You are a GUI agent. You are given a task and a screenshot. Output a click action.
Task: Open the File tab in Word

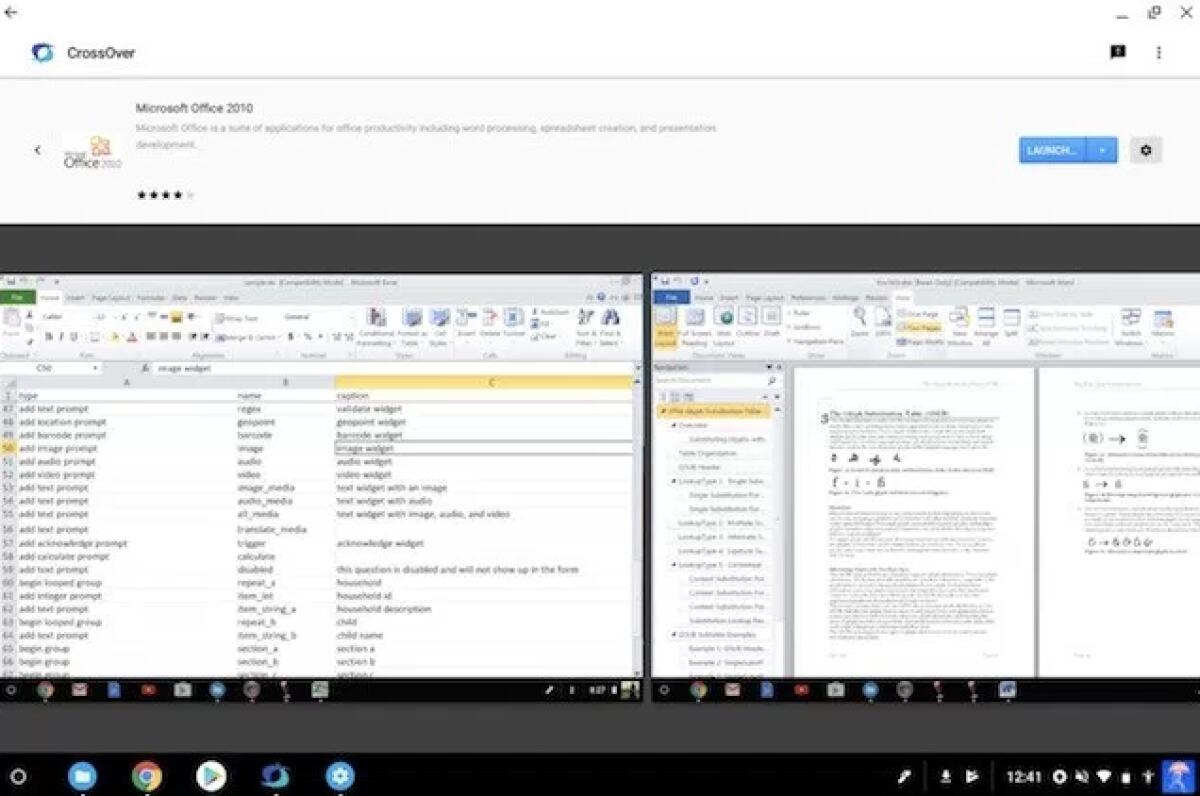tap(675, 297)
